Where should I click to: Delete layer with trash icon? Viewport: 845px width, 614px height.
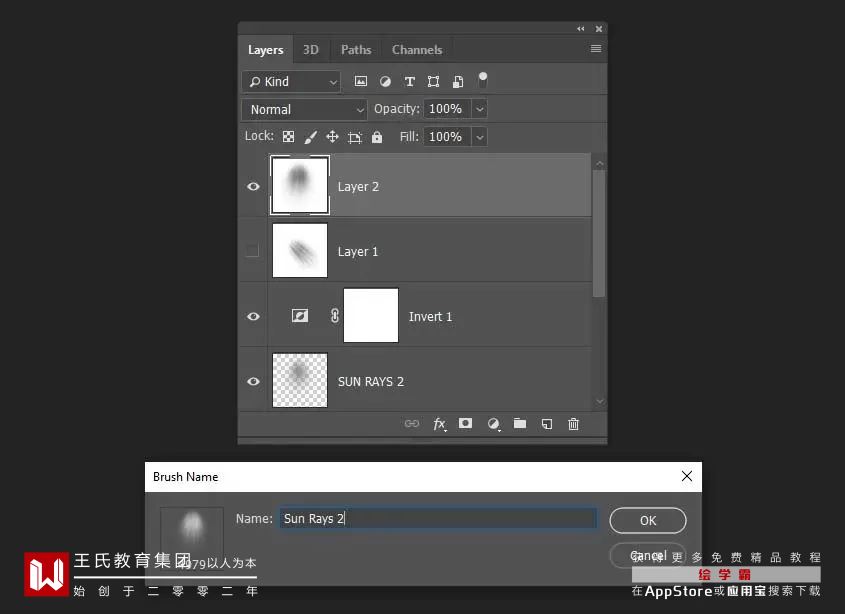coord(573,424)
